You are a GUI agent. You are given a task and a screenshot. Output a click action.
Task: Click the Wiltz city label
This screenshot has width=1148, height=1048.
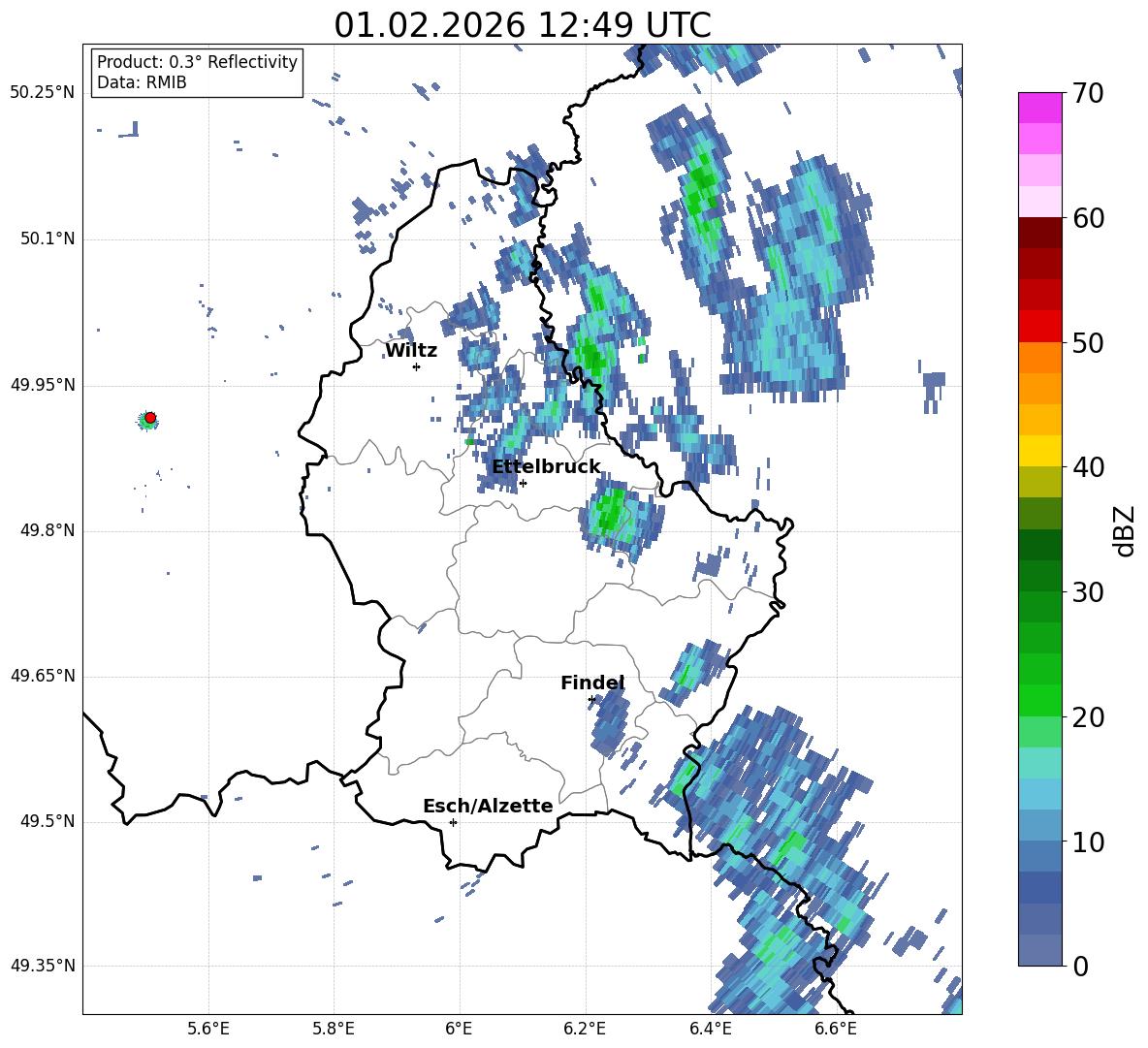point(411,351)
